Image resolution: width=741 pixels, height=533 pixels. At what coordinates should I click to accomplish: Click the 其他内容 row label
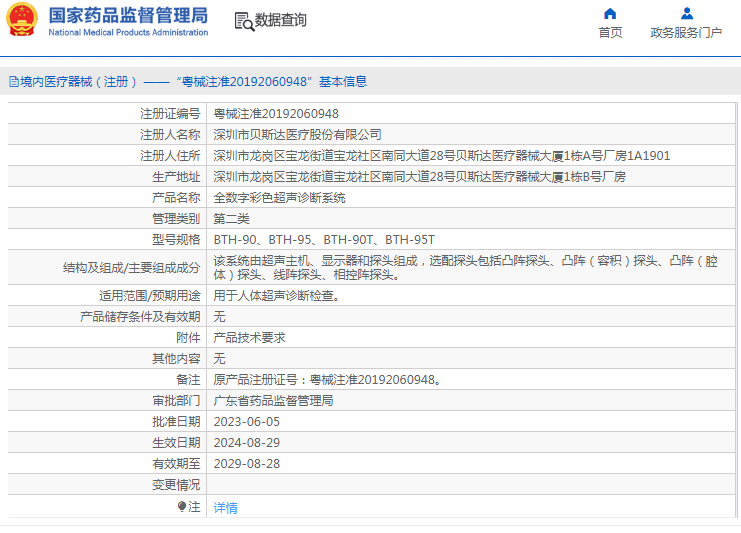click(176, 359)
